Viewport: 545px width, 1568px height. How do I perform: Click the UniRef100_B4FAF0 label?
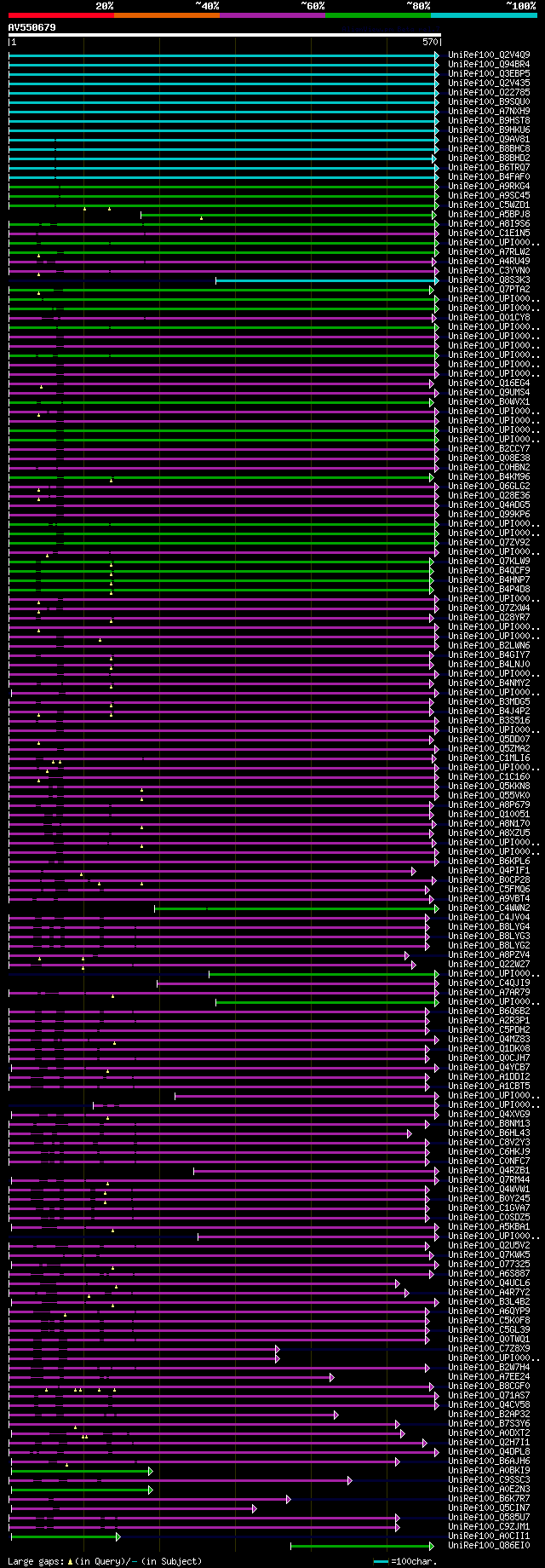point(489,176)
